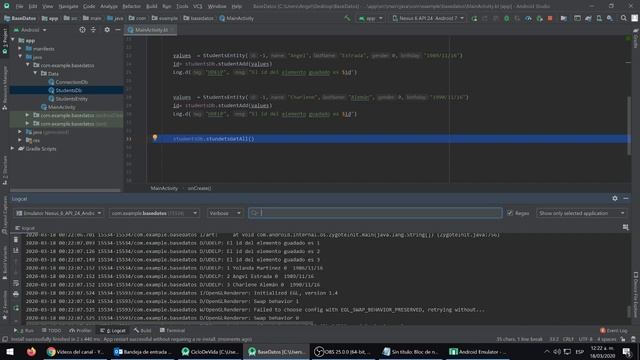640x360 pixels.
Task: Open Search Everywhere magnifier icon
Action: (623, 18)
